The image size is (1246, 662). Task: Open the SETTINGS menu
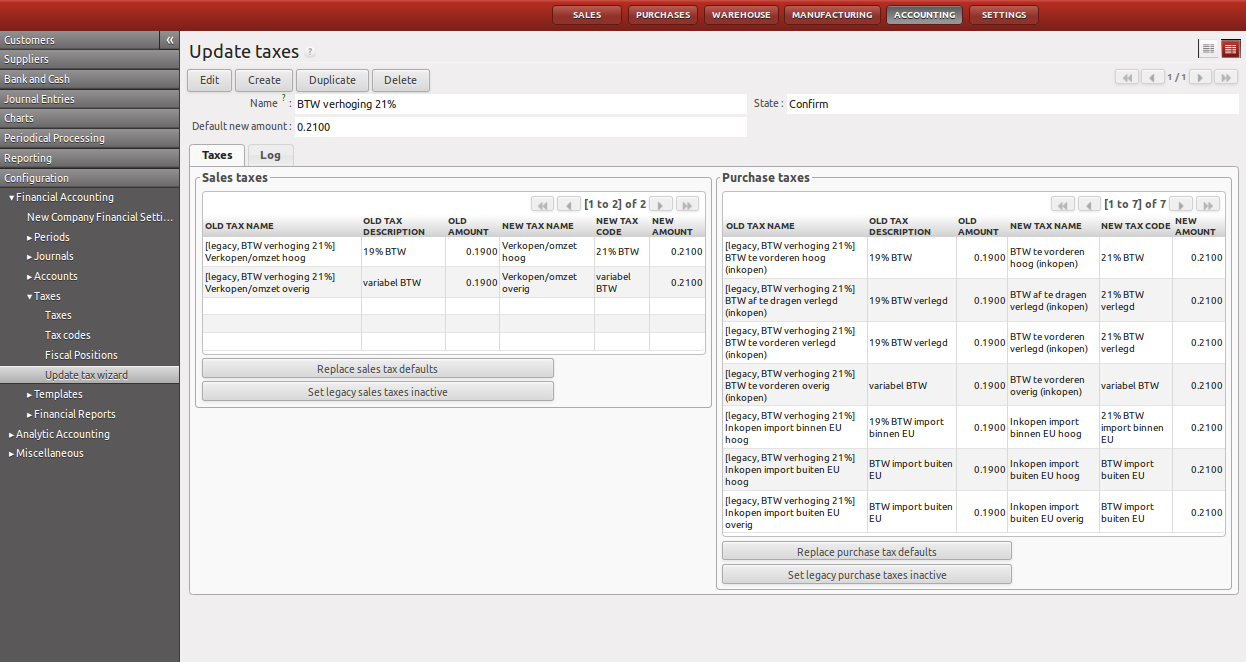pos(1003,14)
